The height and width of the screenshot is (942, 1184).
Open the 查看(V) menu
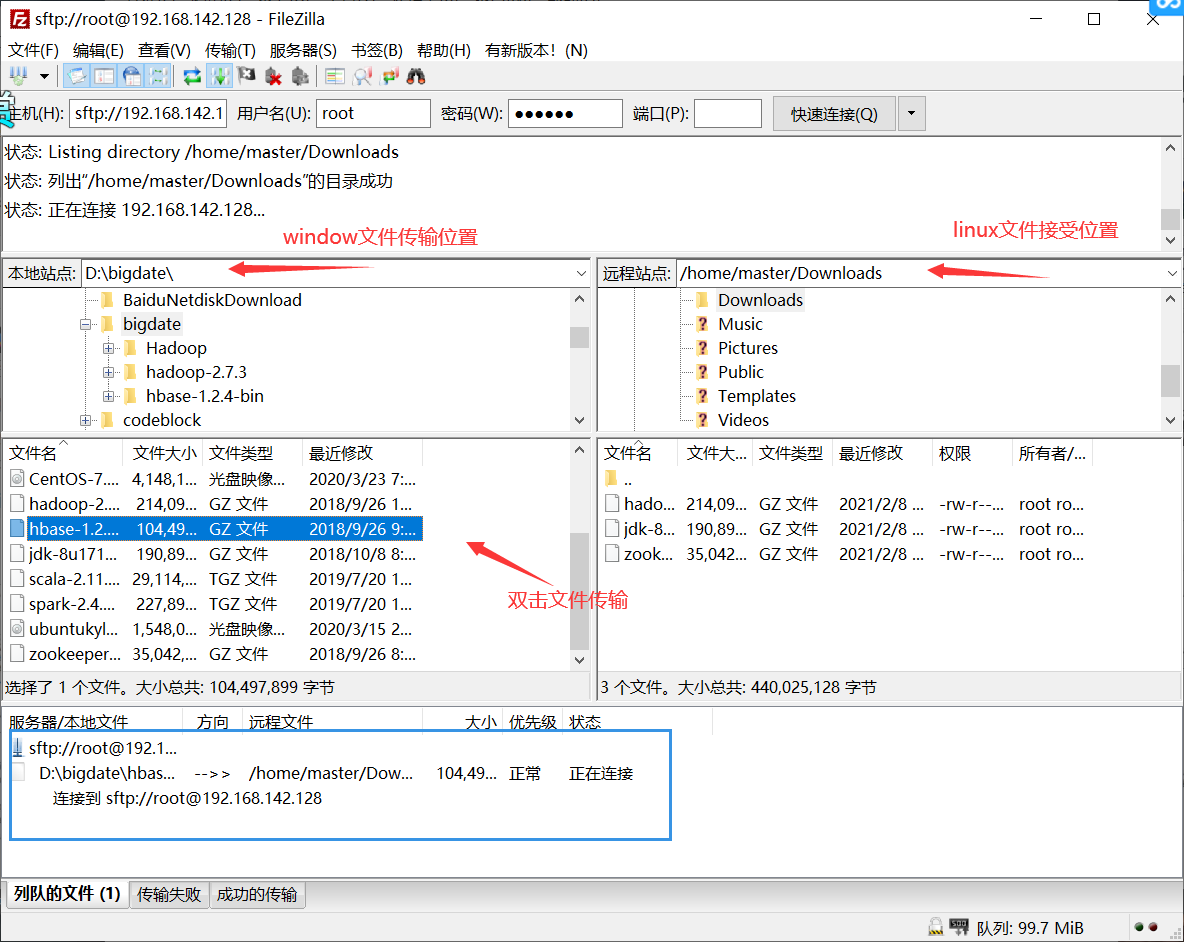coord(164,51)
